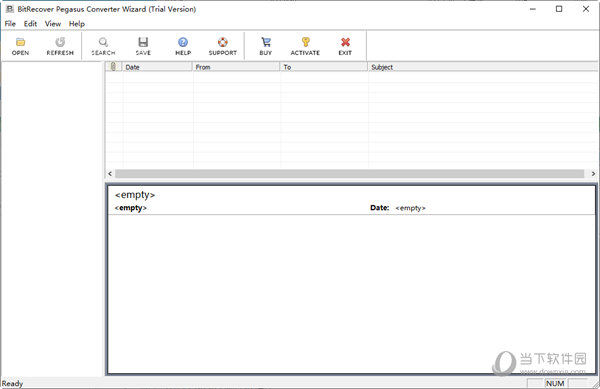Open the Edit menu
The width and height of the screenshot is (600, 389).
tap(30, 24)
